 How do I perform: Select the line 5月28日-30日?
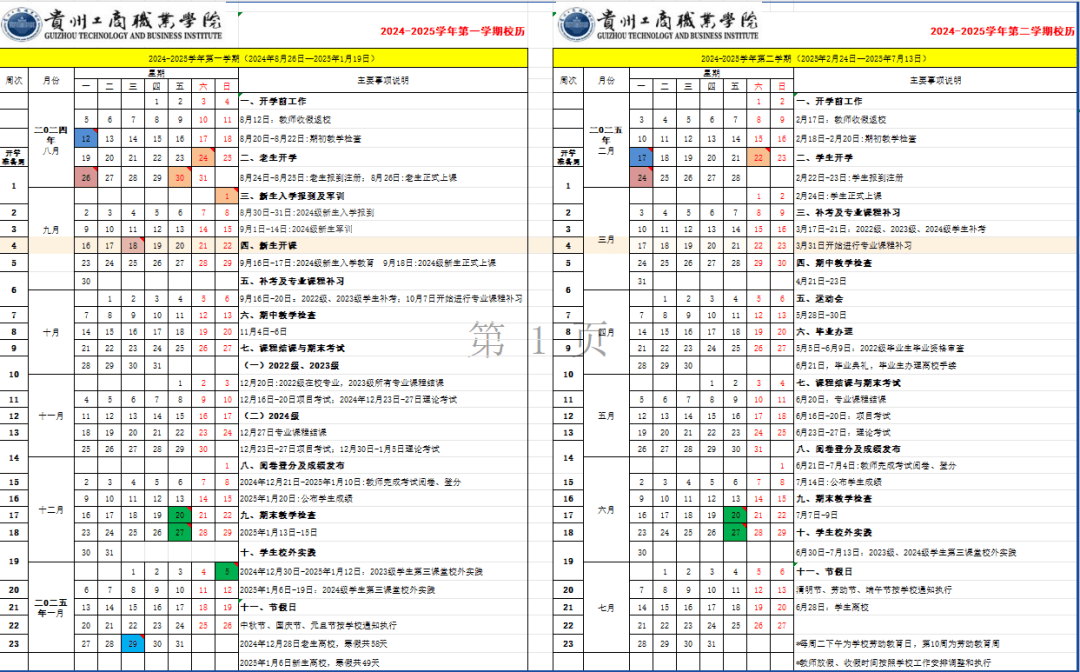(820, 315)
